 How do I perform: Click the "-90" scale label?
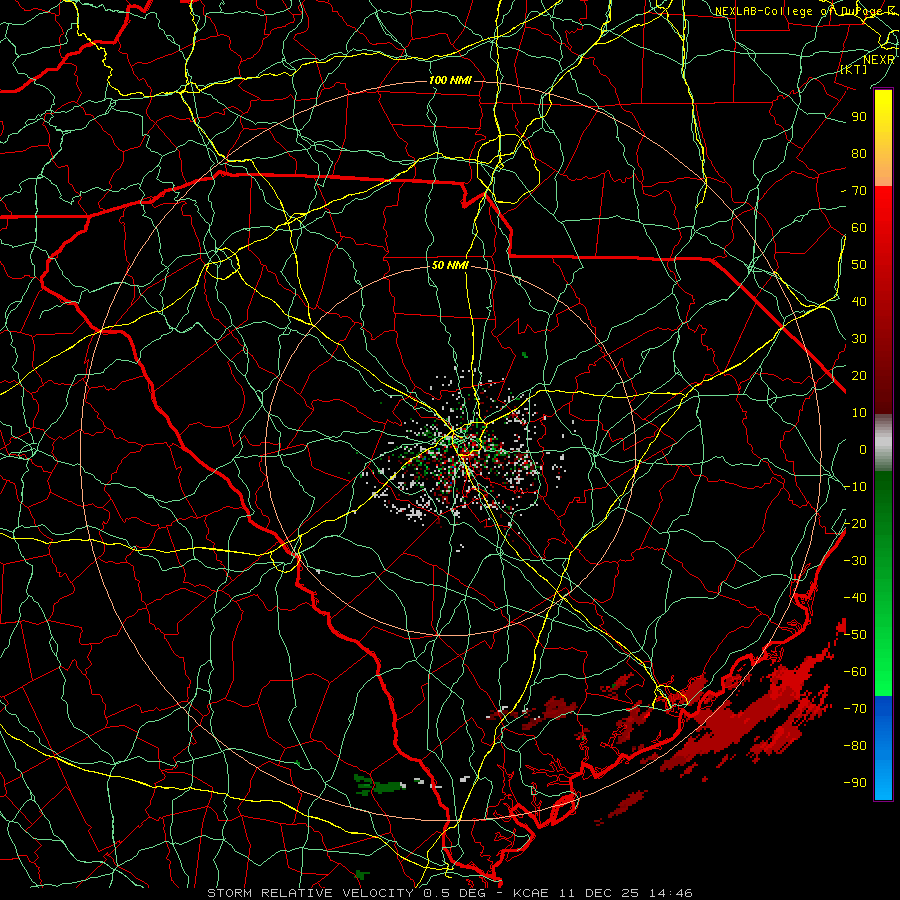855,783
